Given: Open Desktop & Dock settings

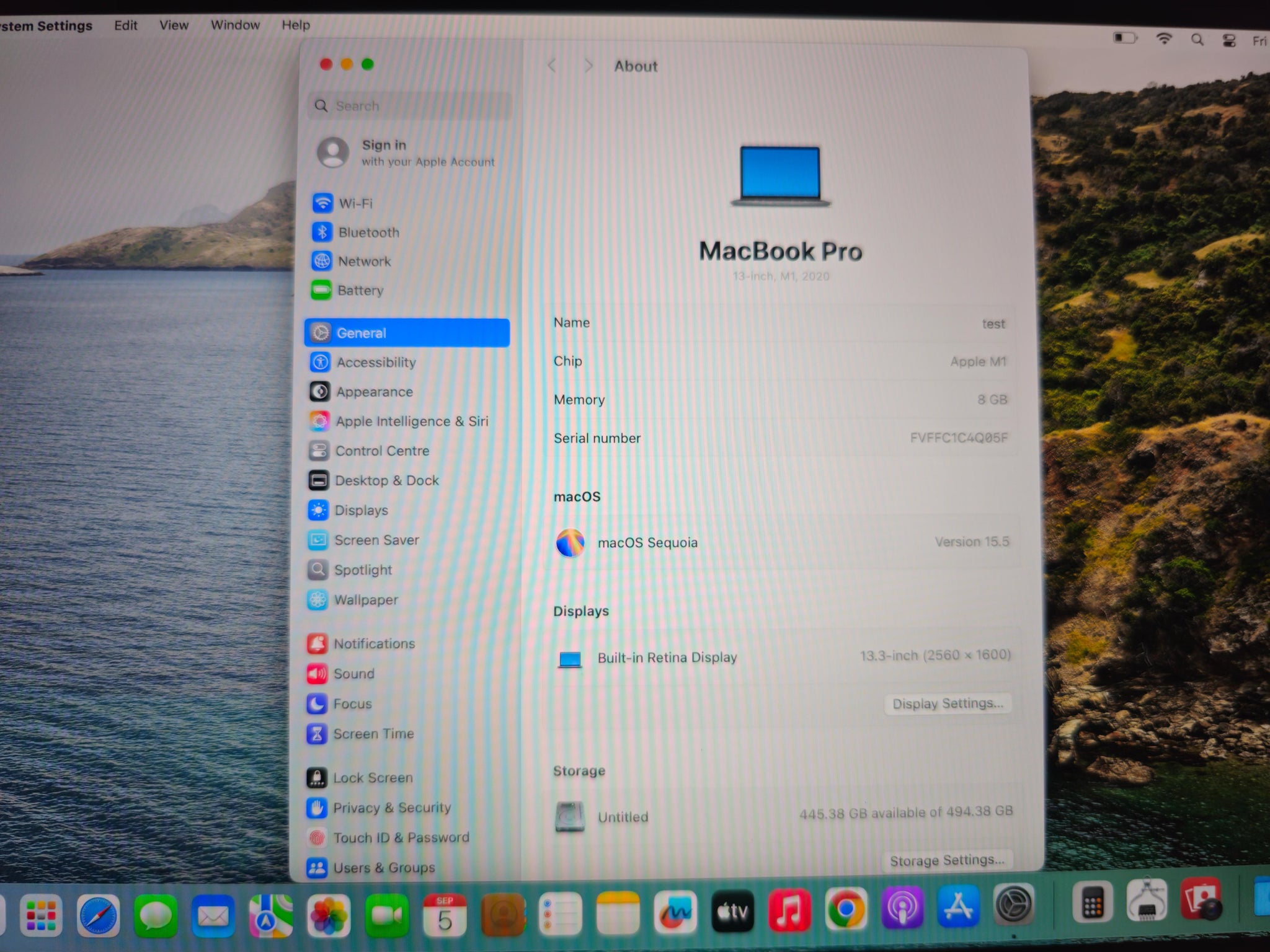Looking at the screenshot, I should pyautogui.click(x=387, y=480).
